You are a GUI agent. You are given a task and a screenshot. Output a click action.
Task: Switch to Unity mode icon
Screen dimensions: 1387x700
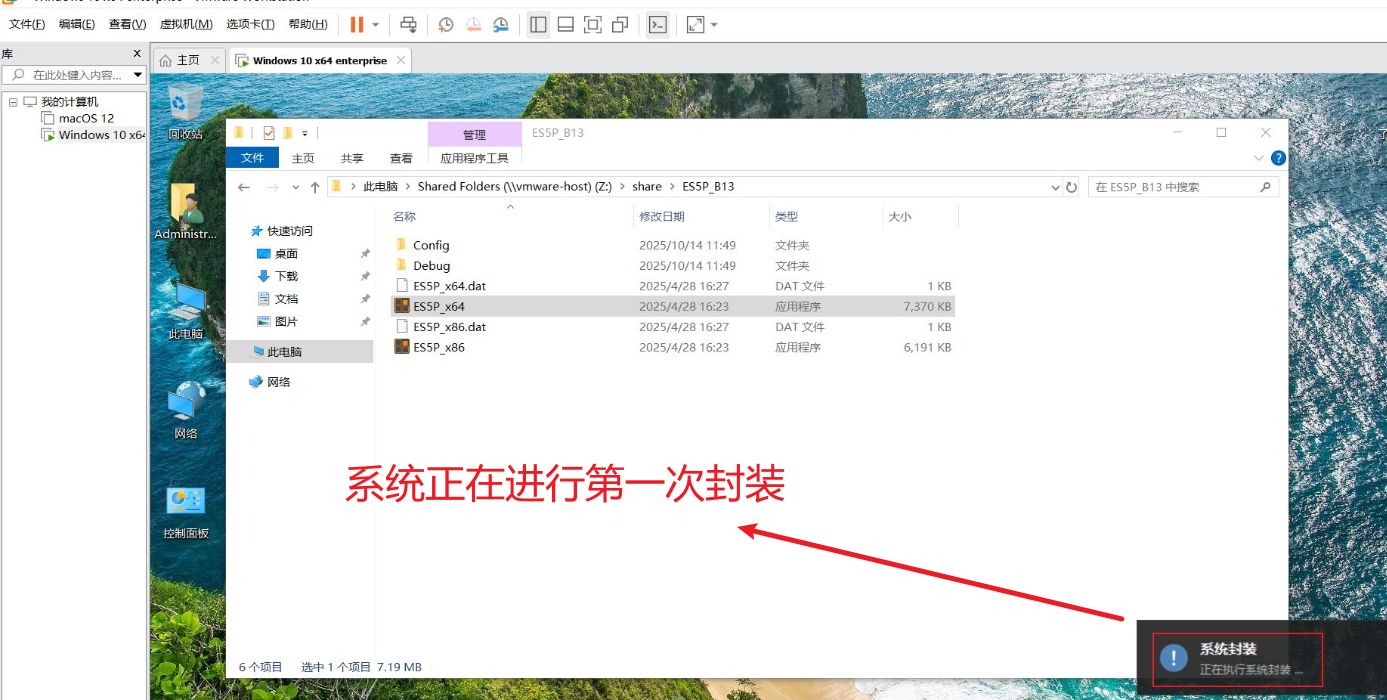(620, 24)
